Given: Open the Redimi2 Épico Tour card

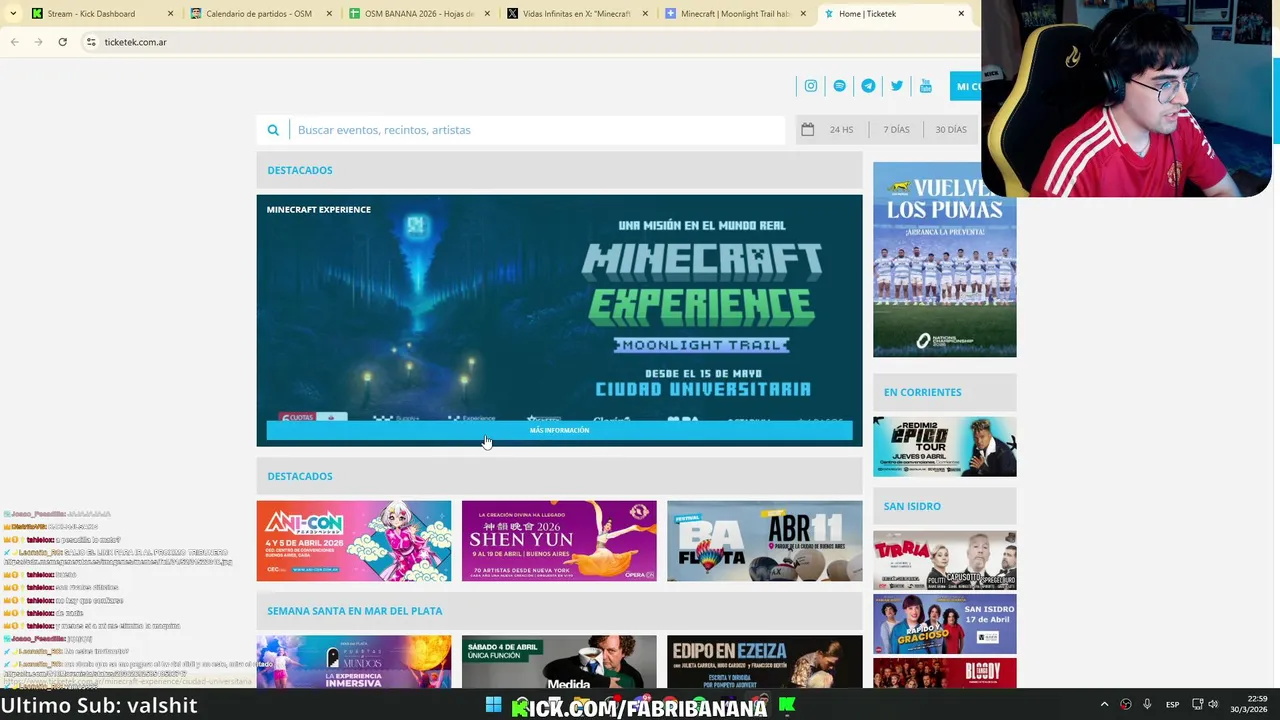Looking at the screenshot, I should [x=944, y=446].
